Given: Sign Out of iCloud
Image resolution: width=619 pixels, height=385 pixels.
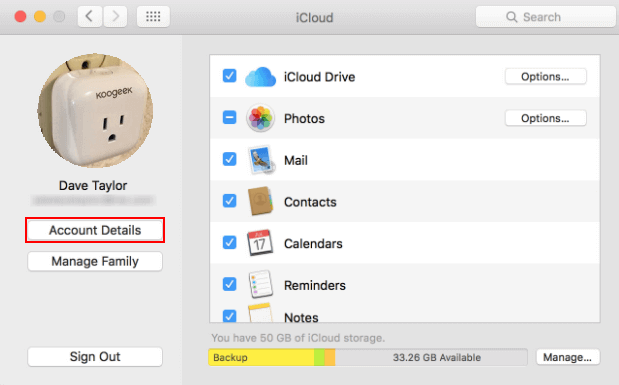Looking at the screenshot, I should pyautogui.click(x=95, y=357).
